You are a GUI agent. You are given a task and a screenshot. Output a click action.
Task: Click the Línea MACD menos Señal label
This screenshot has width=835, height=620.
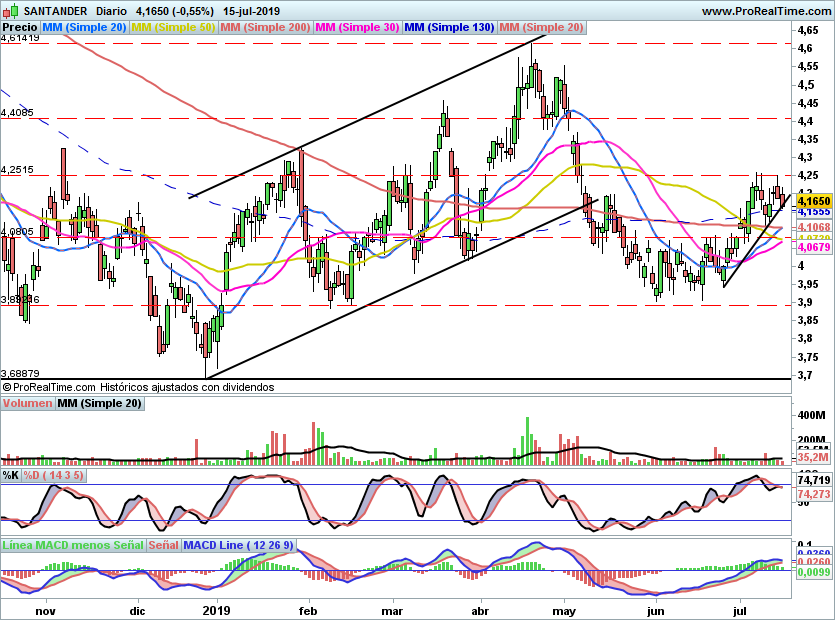[73, 545]
